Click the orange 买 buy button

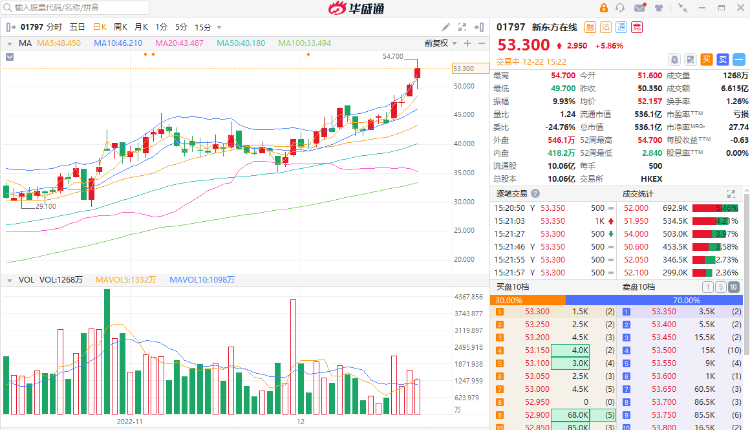pyautogui.click(x=707, y=59)
